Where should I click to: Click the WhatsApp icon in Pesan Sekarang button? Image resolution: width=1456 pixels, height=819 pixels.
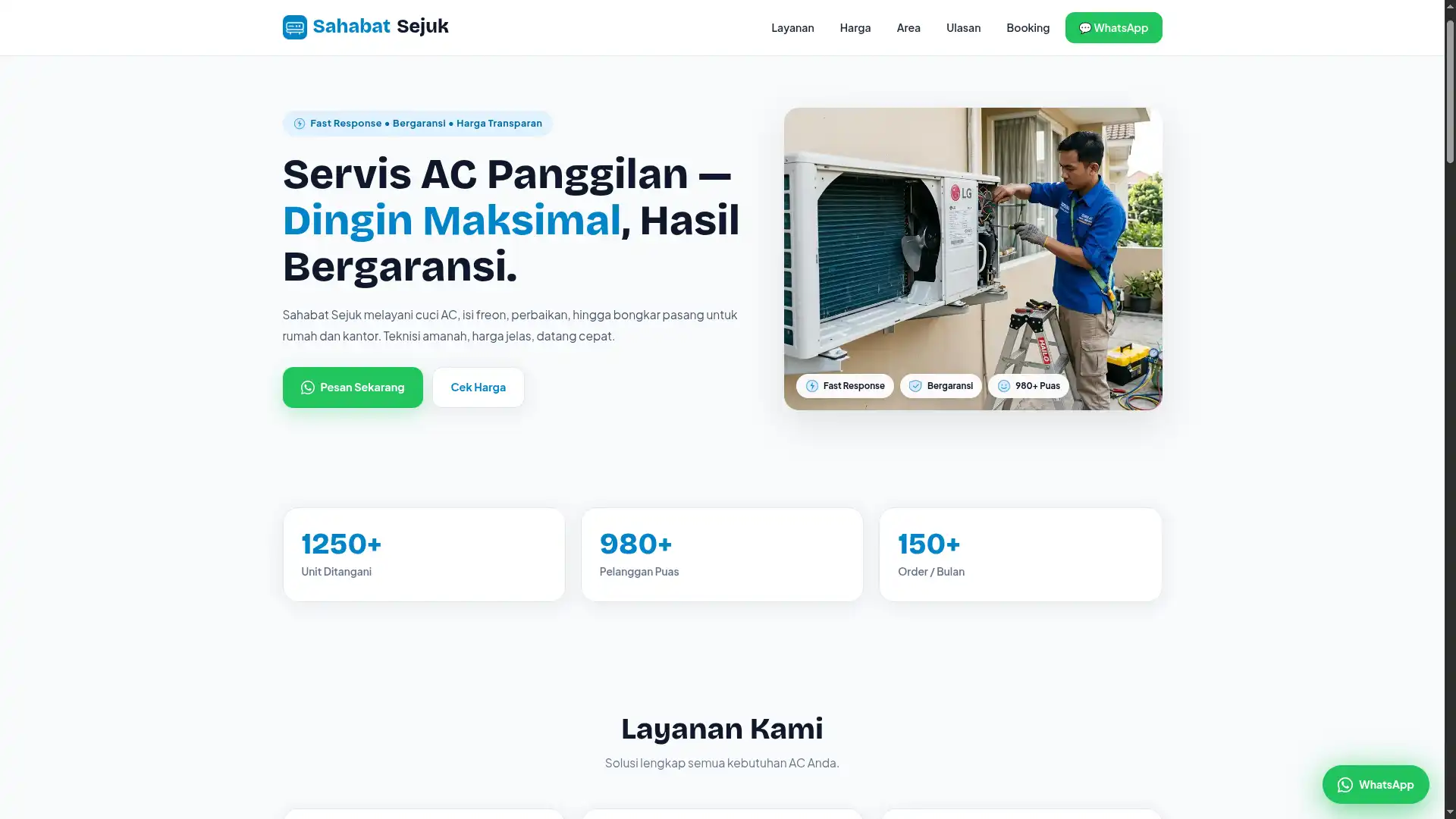pos(307,388)
